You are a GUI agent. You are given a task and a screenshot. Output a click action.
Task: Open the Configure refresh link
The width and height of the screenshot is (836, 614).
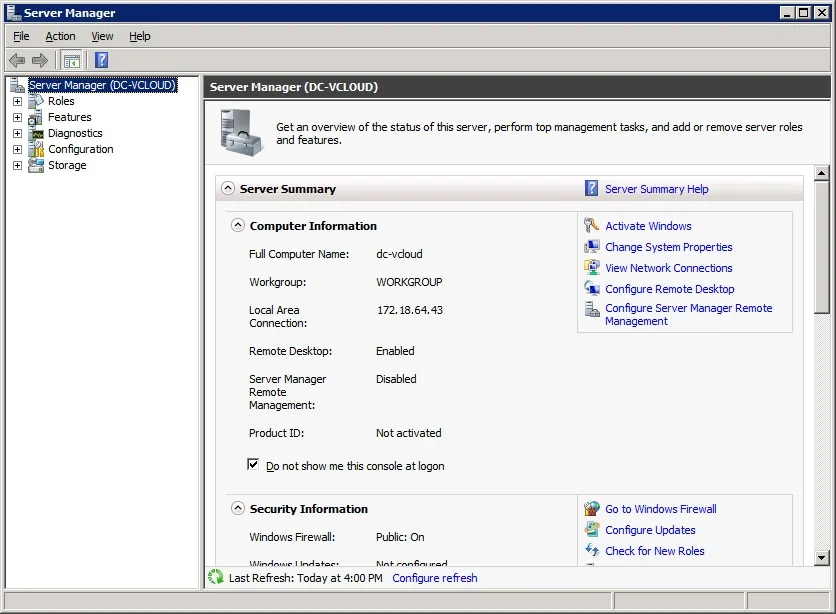point(435,578)
